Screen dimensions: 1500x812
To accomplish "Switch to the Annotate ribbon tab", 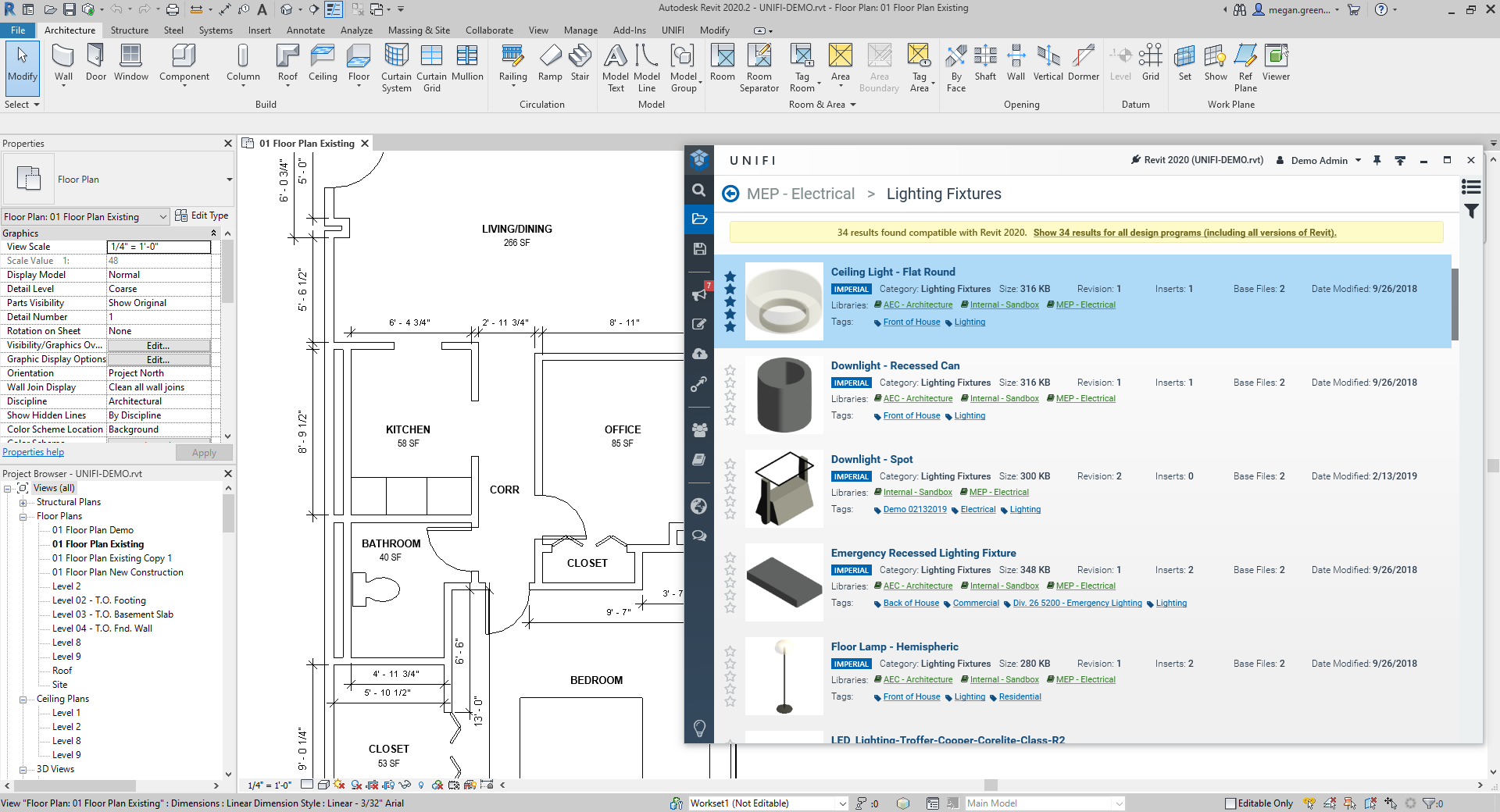I will pos(305,30).
